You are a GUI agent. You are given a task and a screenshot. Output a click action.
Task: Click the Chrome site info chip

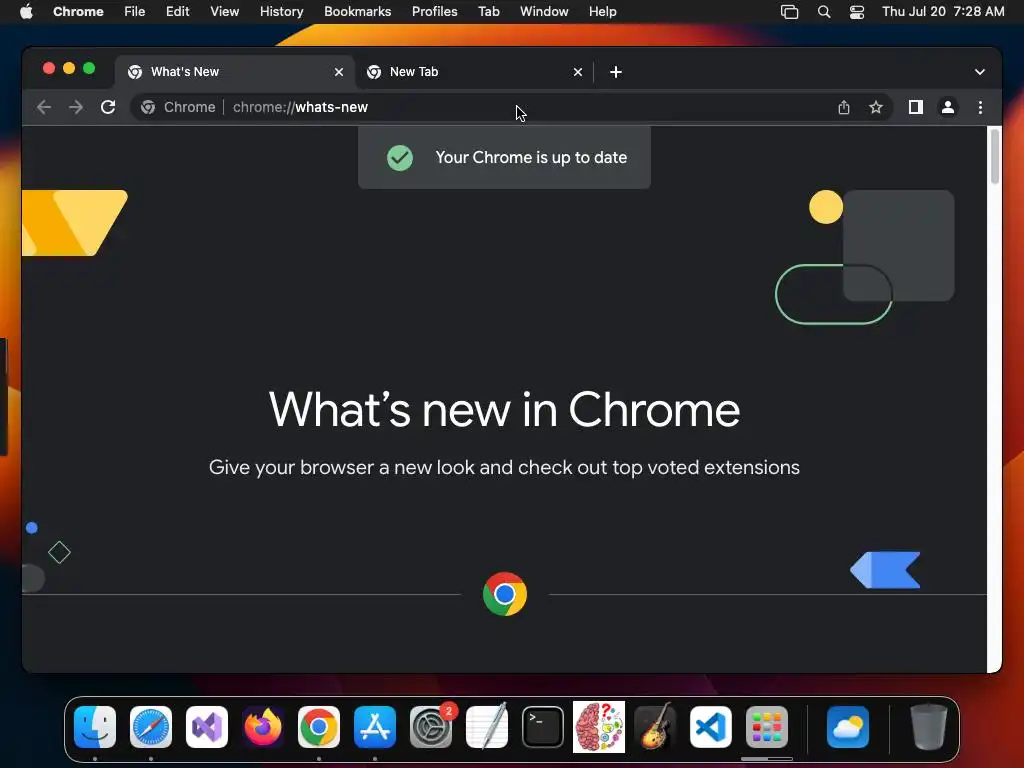pyautogui.click(x=178, y=107)
